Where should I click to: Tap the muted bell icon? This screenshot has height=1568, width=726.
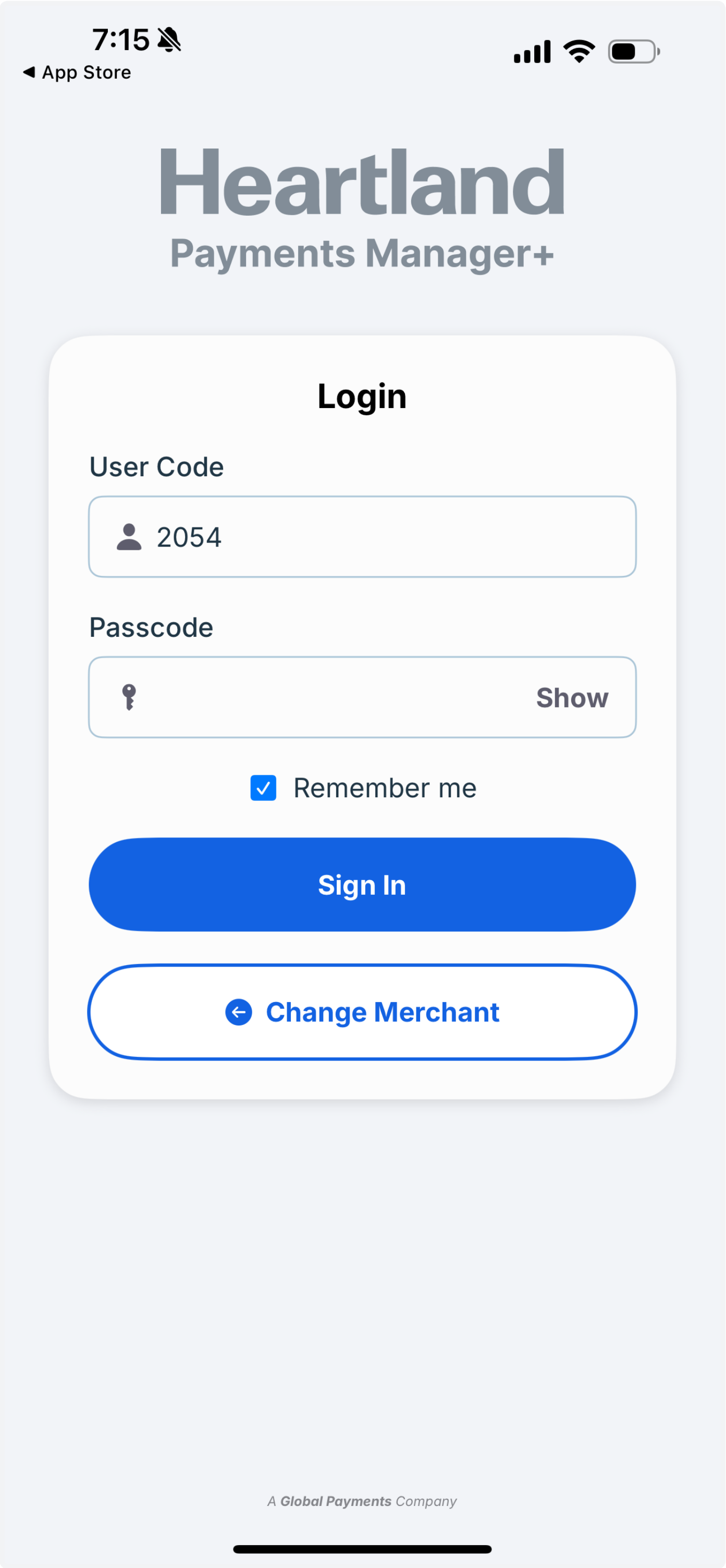click(169, 40)
